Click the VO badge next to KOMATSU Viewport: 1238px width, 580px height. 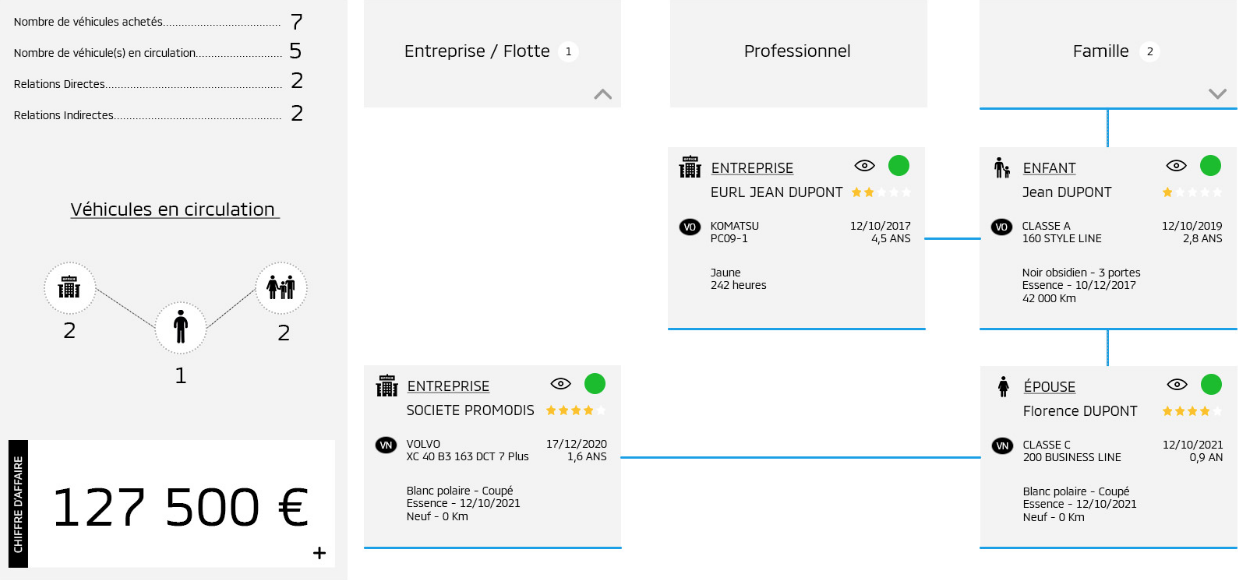(689, 227)
